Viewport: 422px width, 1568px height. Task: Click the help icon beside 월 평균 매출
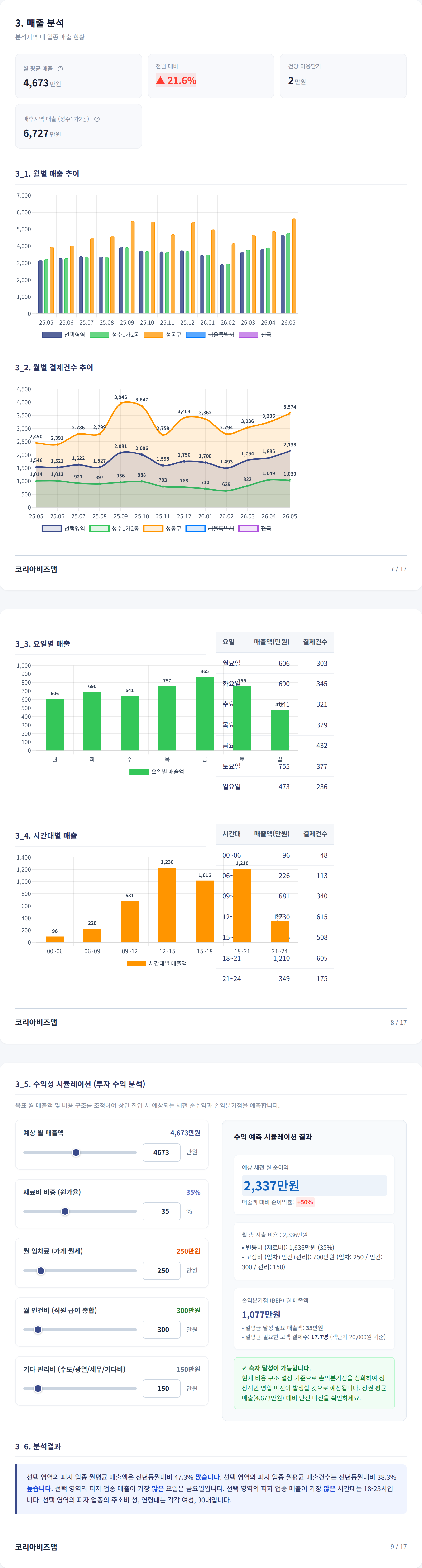pos(60,69)
